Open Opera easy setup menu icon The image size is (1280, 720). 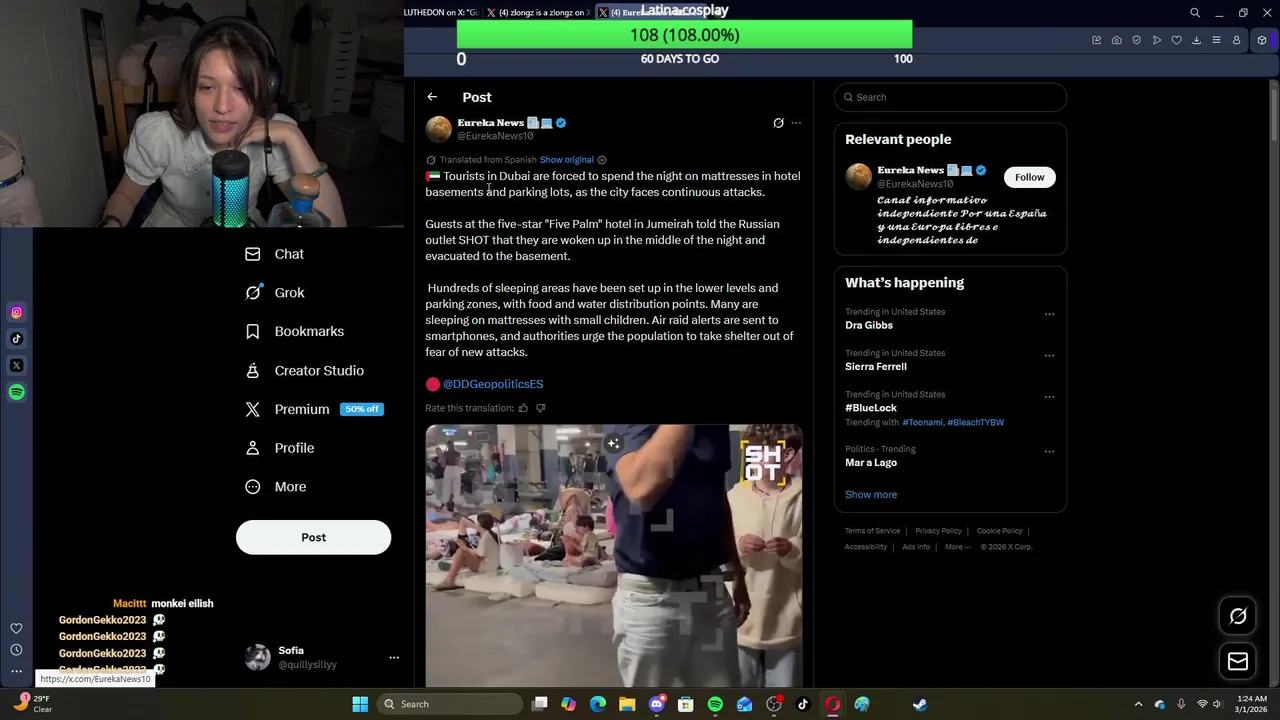(1216, 40)
